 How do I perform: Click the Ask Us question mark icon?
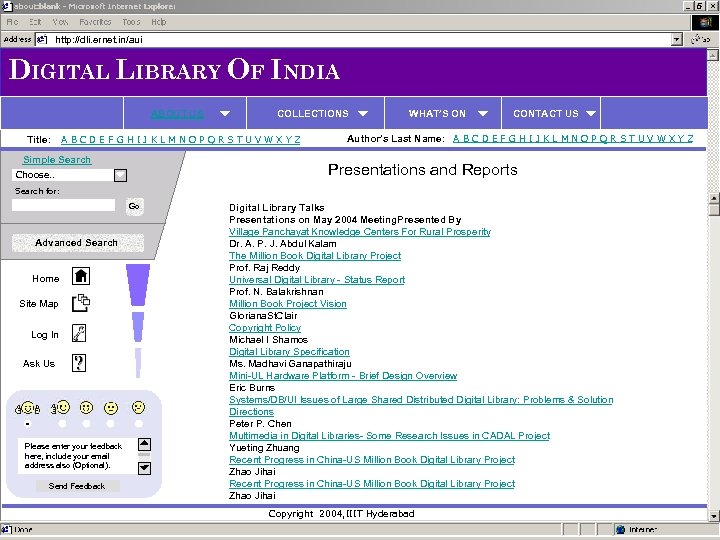(79, 363)
